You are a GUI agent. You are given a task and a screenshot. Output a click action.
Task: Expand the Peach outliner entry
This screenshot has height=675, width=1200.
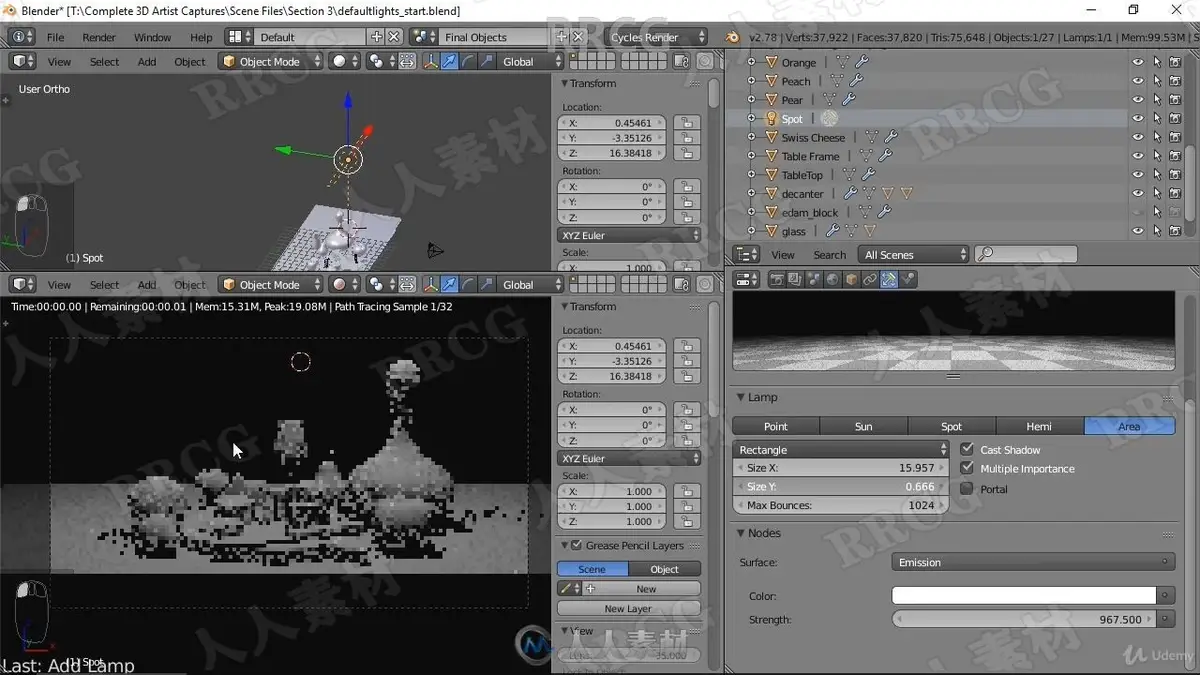click(x=751, y=81)
